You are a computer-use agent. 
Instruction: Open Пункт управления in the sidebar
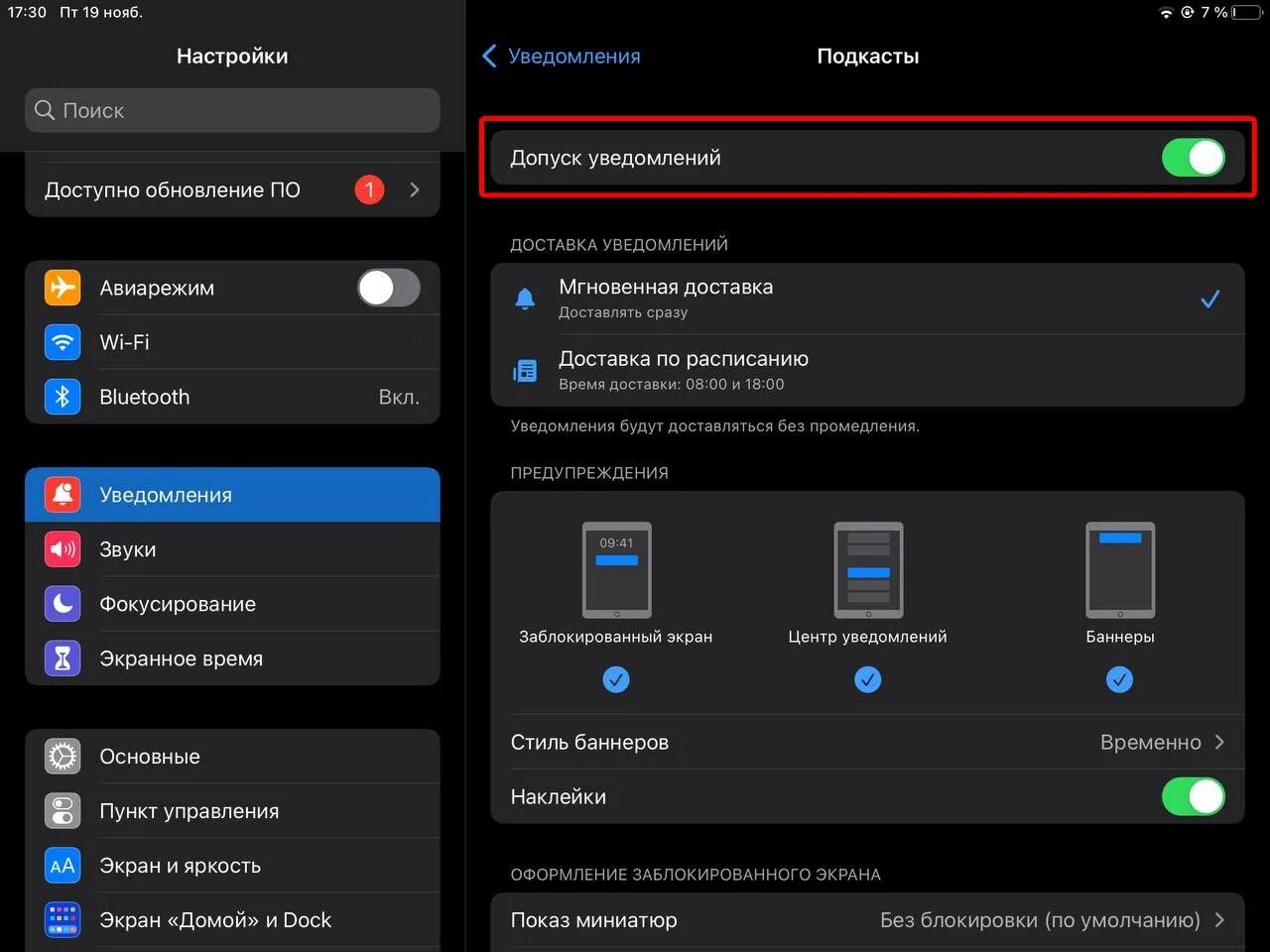pyautogui.click(x=232, y=811)
